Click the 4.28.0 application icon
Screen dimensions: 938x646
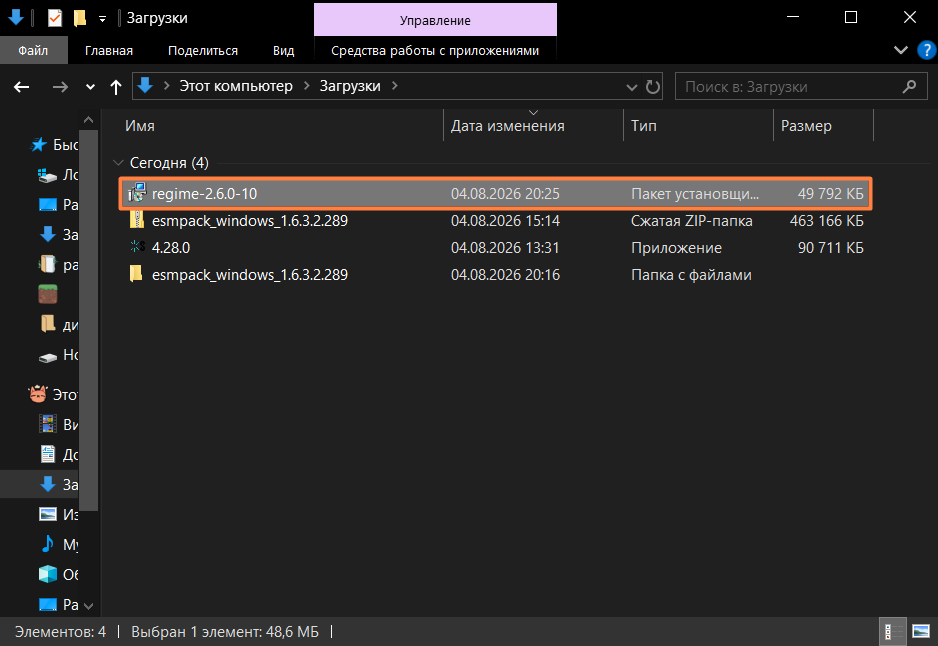pyautogui.click(x=137, y=246)
